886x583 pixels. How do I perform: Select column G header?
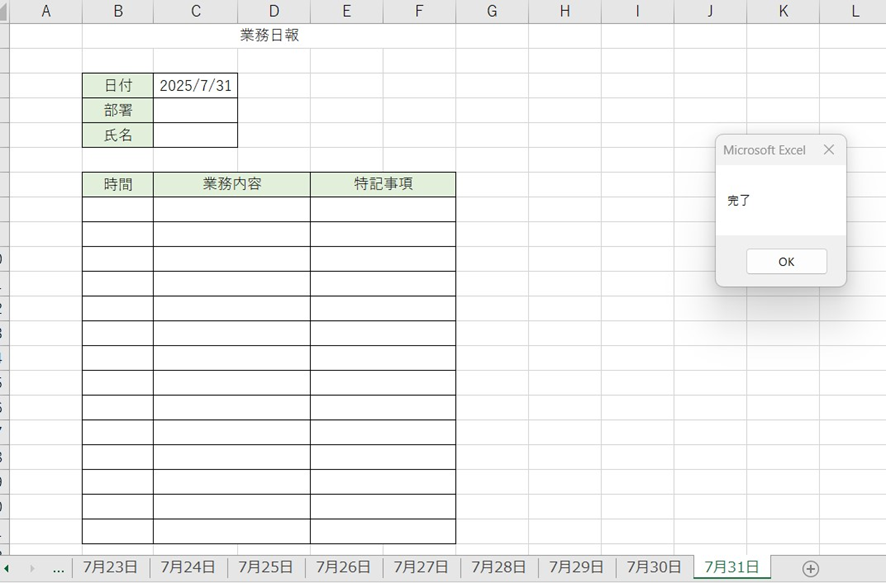click(492, 11)
